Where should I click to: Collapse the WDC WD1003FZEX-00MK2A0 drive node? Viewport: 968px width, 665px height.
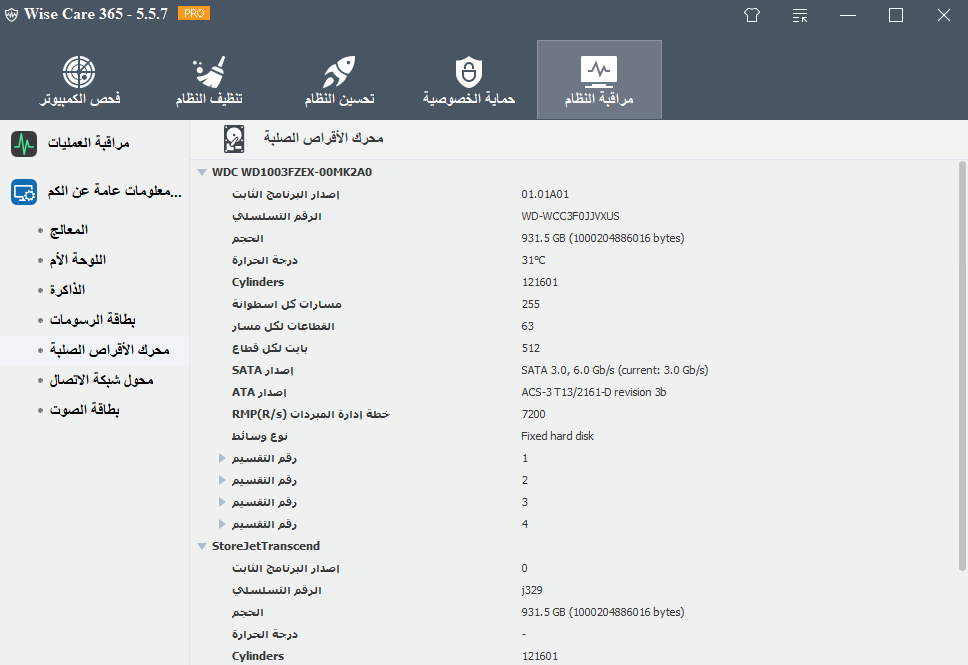tap(202, 172)
